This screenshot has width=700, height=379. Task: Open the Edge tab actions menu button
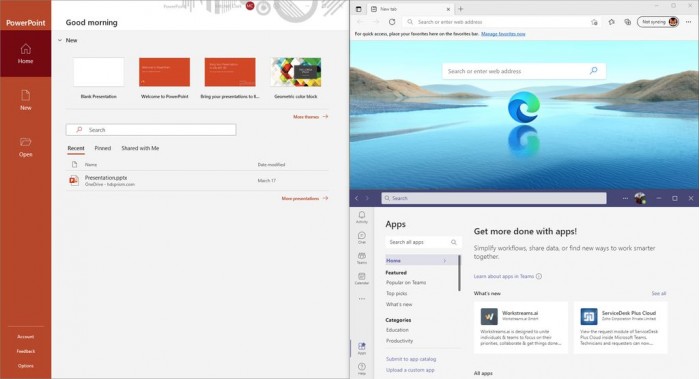pos(358,9)
